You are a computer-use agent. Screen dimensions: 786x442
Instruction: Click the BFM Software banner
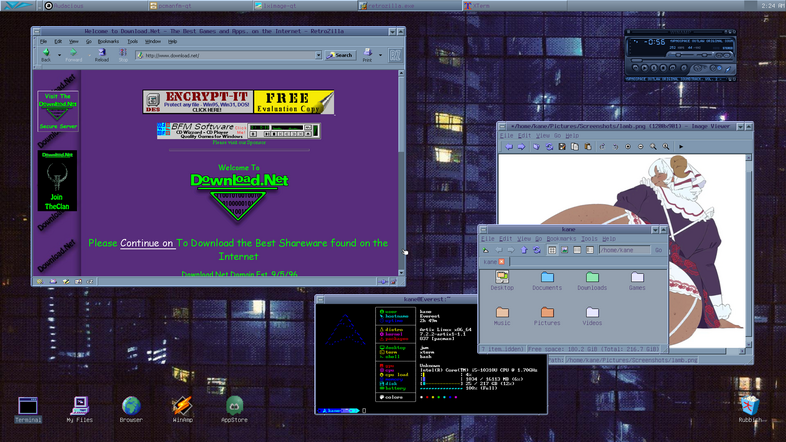238,131
